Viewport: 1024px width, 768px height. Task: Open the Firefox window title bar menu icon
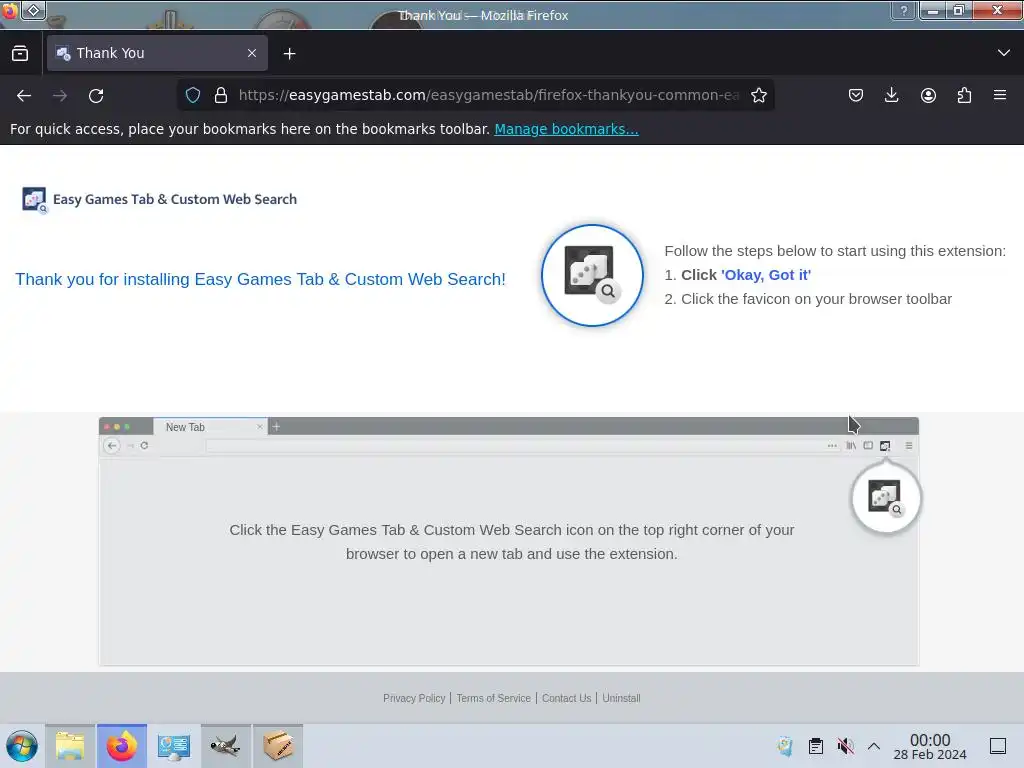(9, 10)
